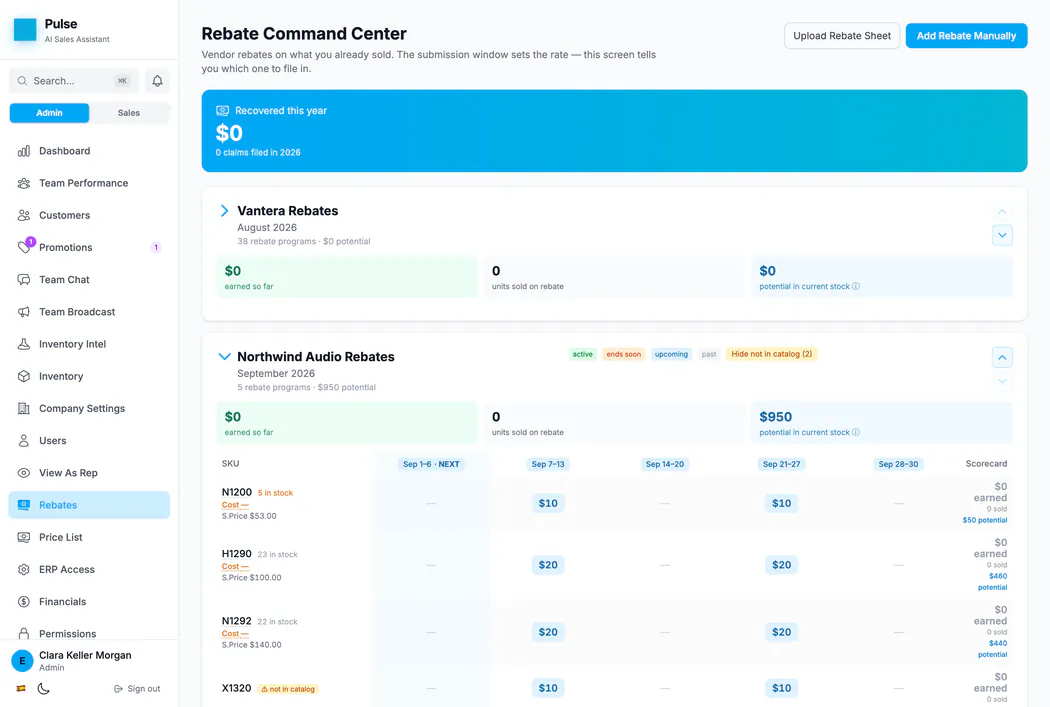Click the Team Broadcast megaphone icon
Screen dimensions: 1050x707
[x=23, y=312]
